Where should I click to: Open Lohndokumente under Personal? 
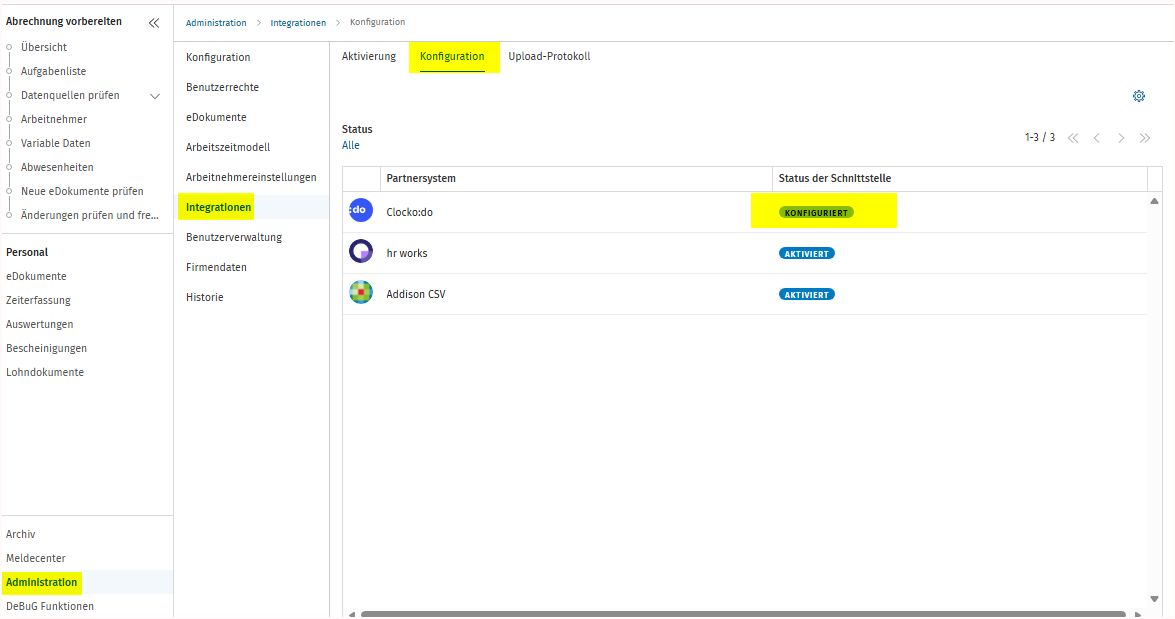point(45,372)
